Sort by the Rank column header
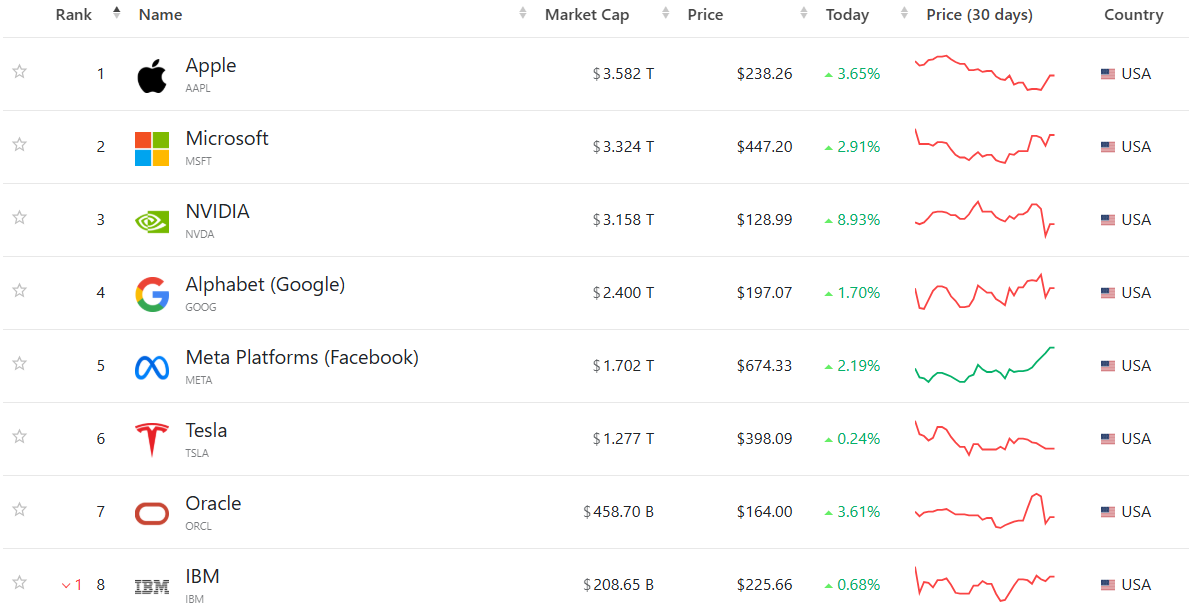1189x610 pixels. (75, 15)
